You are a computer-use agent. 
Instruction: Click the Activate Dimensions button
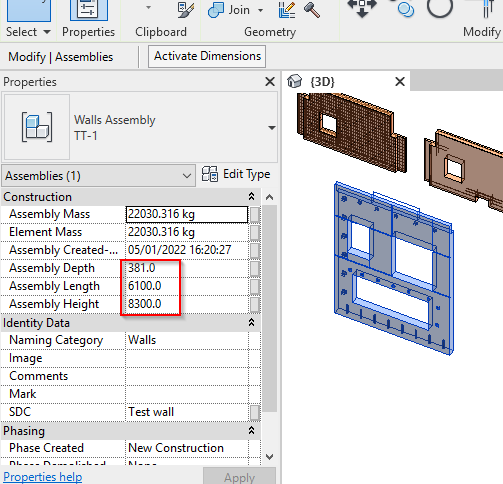[x=207, y=56]
